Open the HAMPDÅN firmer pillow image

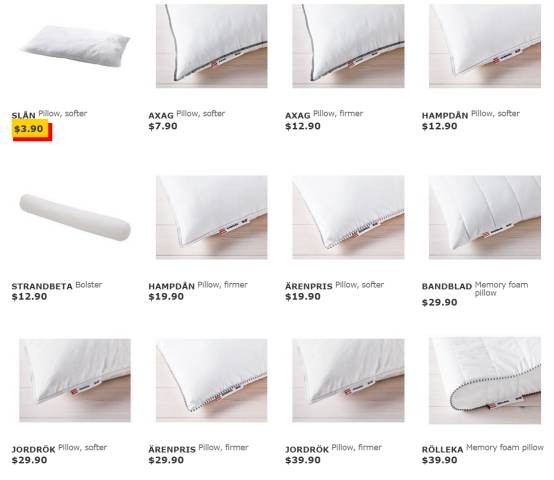coord(212,217)
